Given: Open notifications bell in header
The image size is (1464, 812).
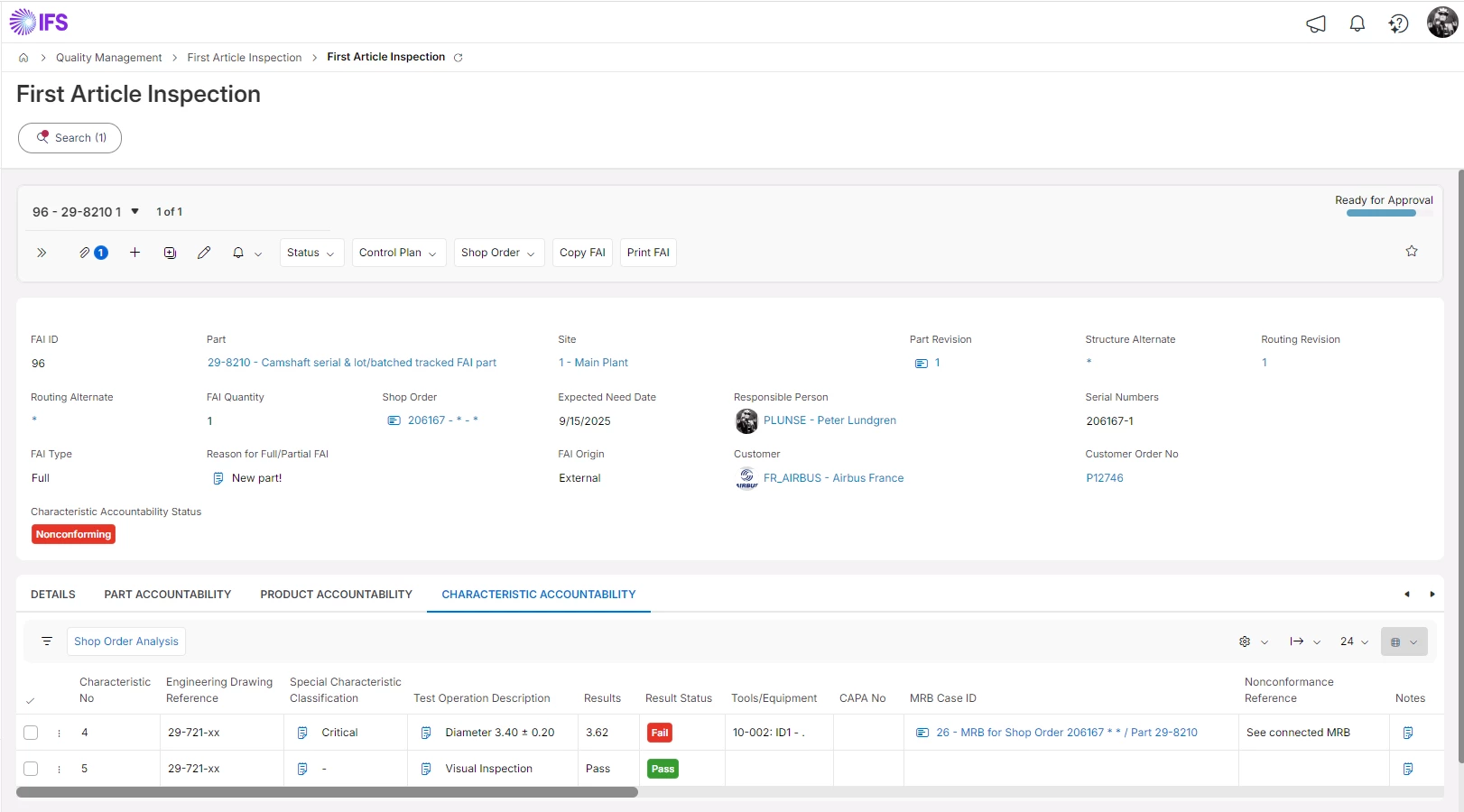Looking at the screenshot, I should click(x=1357, y=24).
